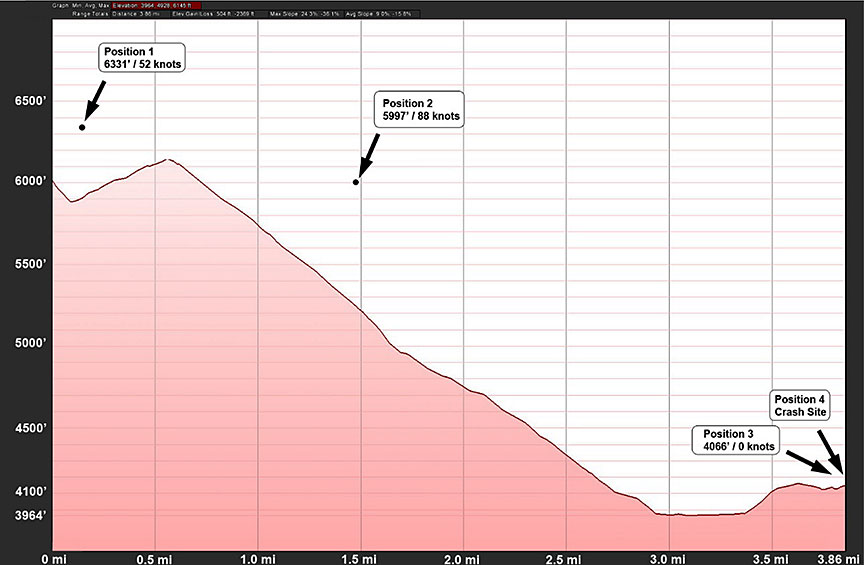Click the Position 2 altitude marker dot
864x565 pixels.
(356, 181)
